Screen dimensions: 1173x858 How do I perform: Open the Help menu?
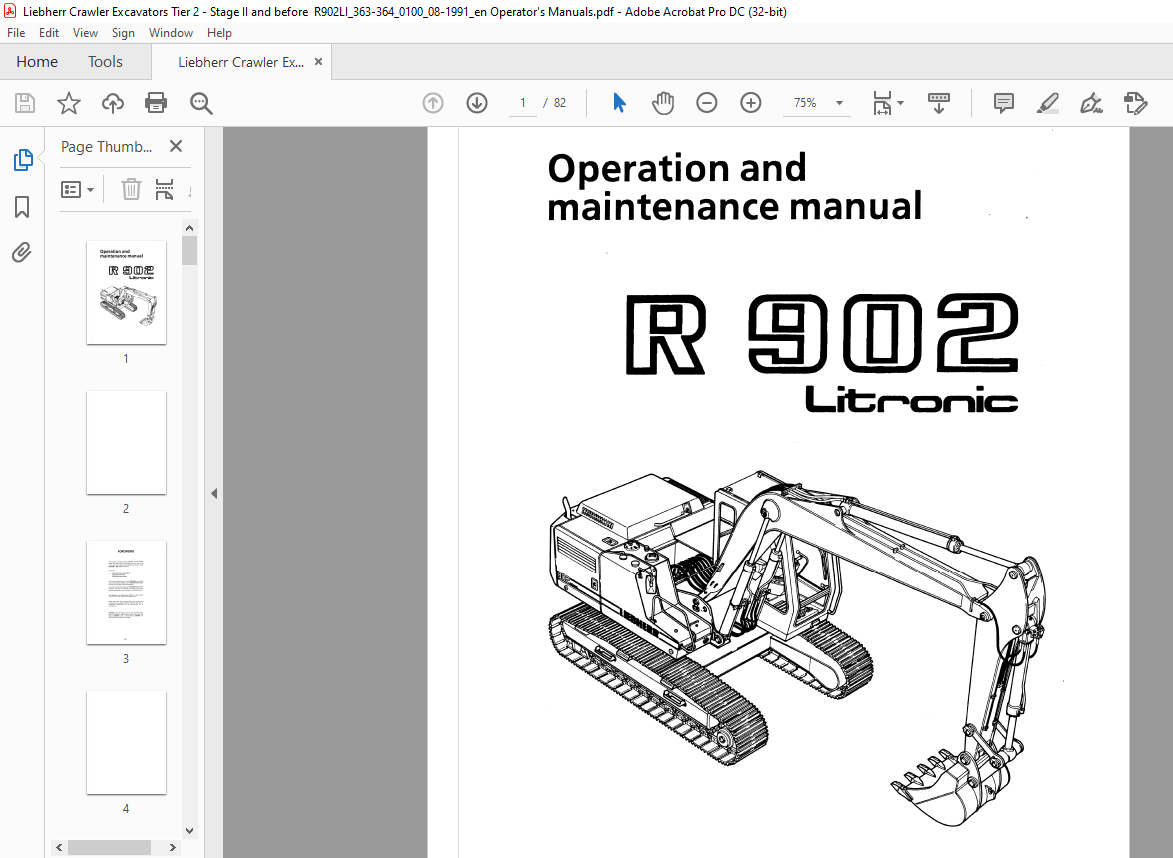pyautogui.click(x=219, y=33)
